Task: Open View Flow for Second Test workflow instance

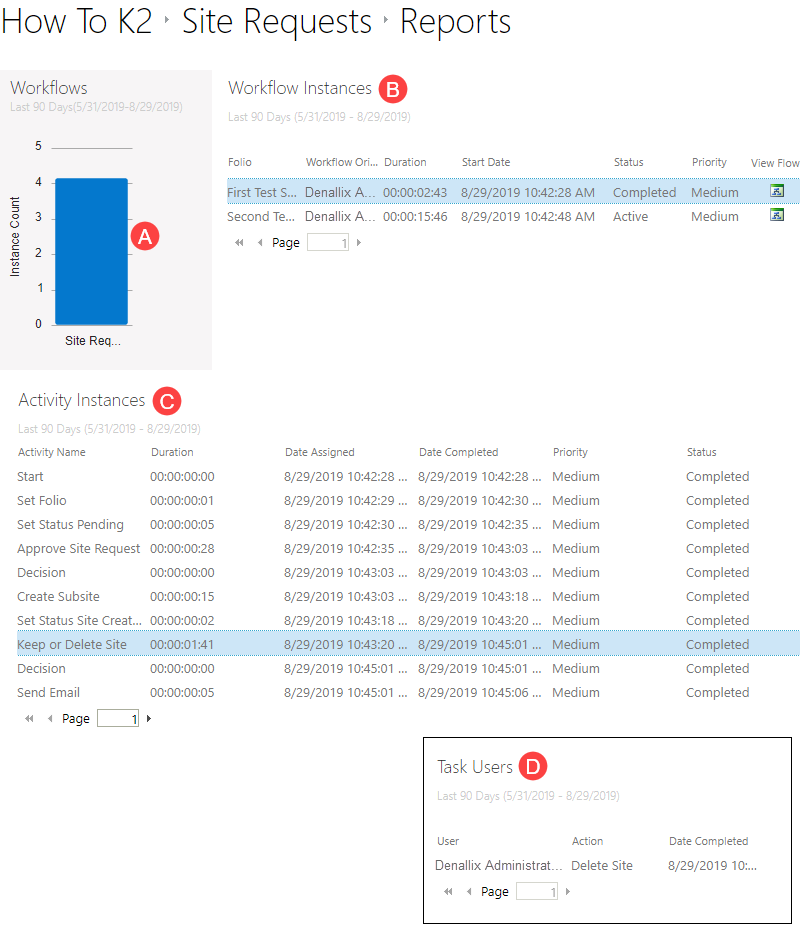Action: (777, 216)
